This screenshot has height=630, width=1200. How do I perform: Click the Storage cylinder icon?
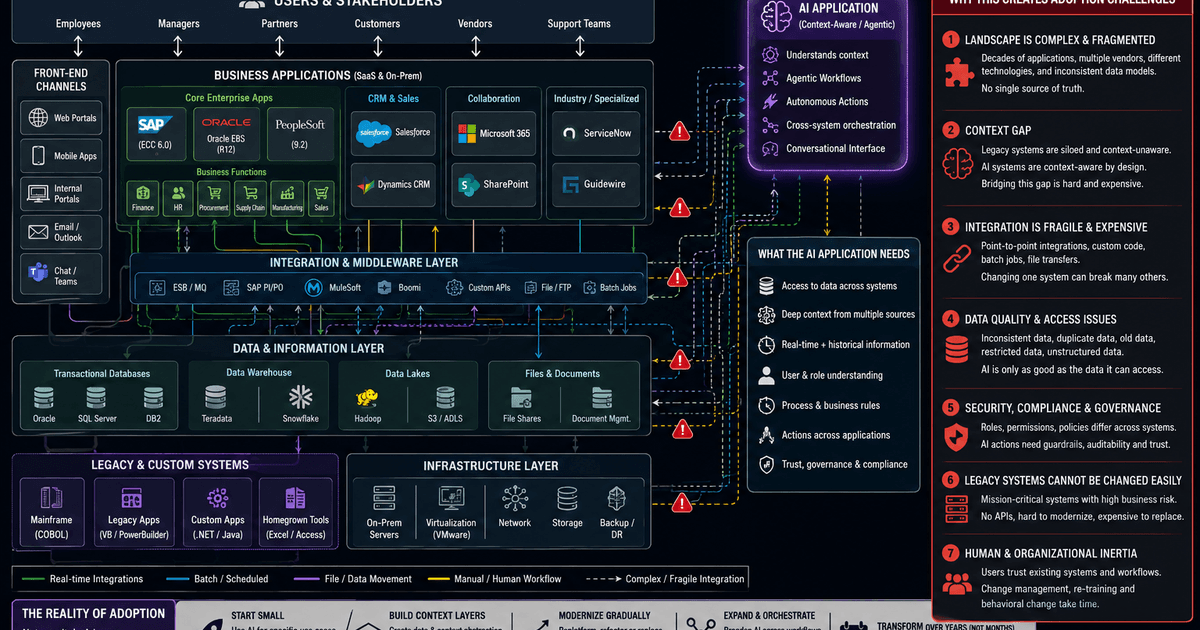click(567, 499)
